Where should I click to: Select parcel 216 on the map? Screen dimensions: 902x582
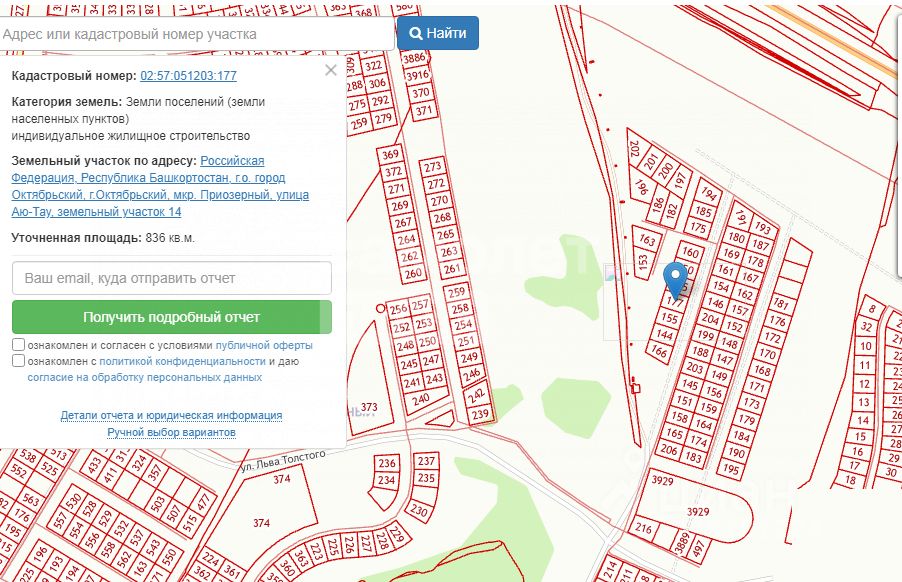tap(644, 528)
